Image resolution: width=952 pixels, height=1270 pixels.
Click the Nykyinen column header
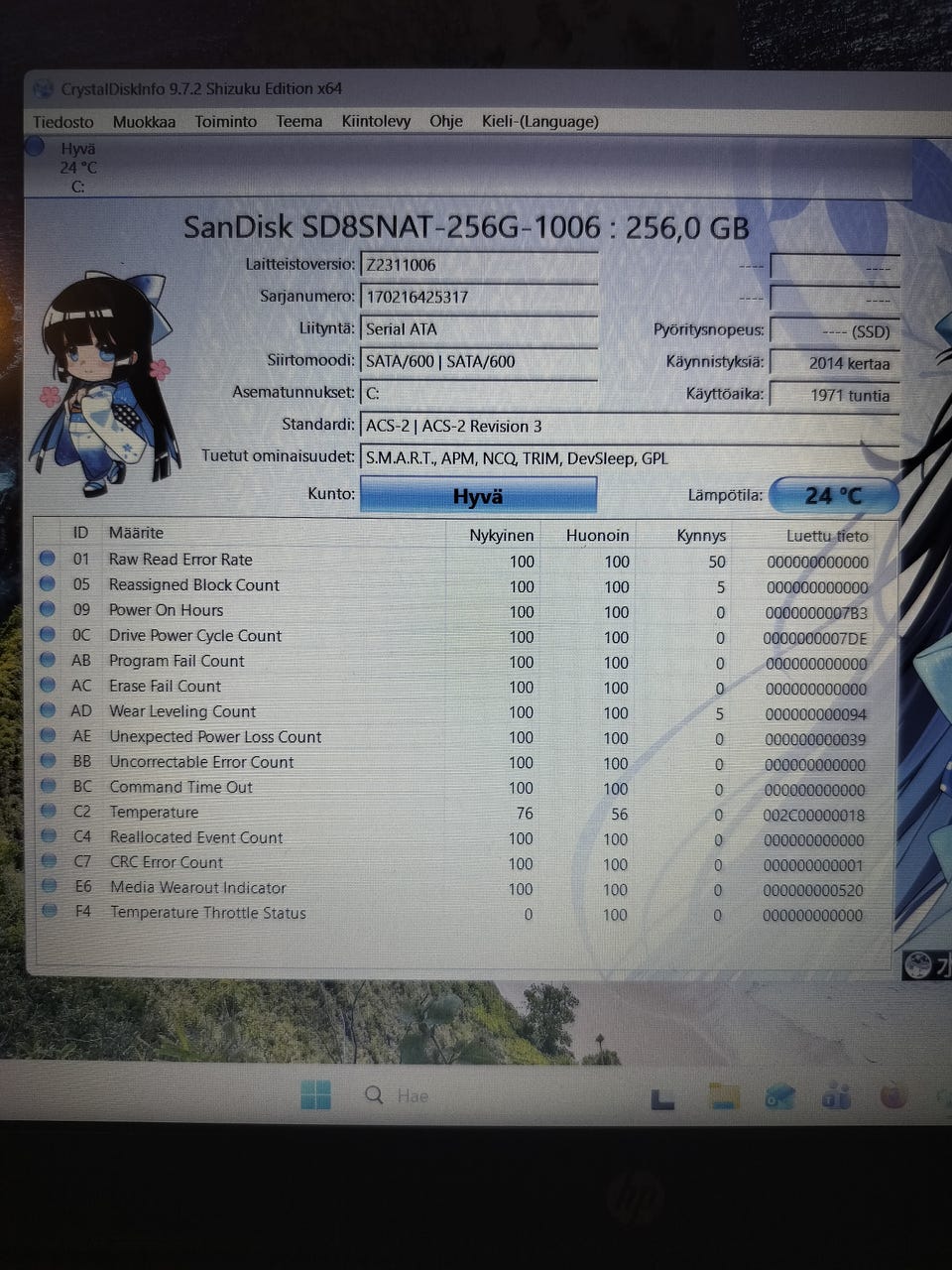pyautogui.click(x=502, y=535)
